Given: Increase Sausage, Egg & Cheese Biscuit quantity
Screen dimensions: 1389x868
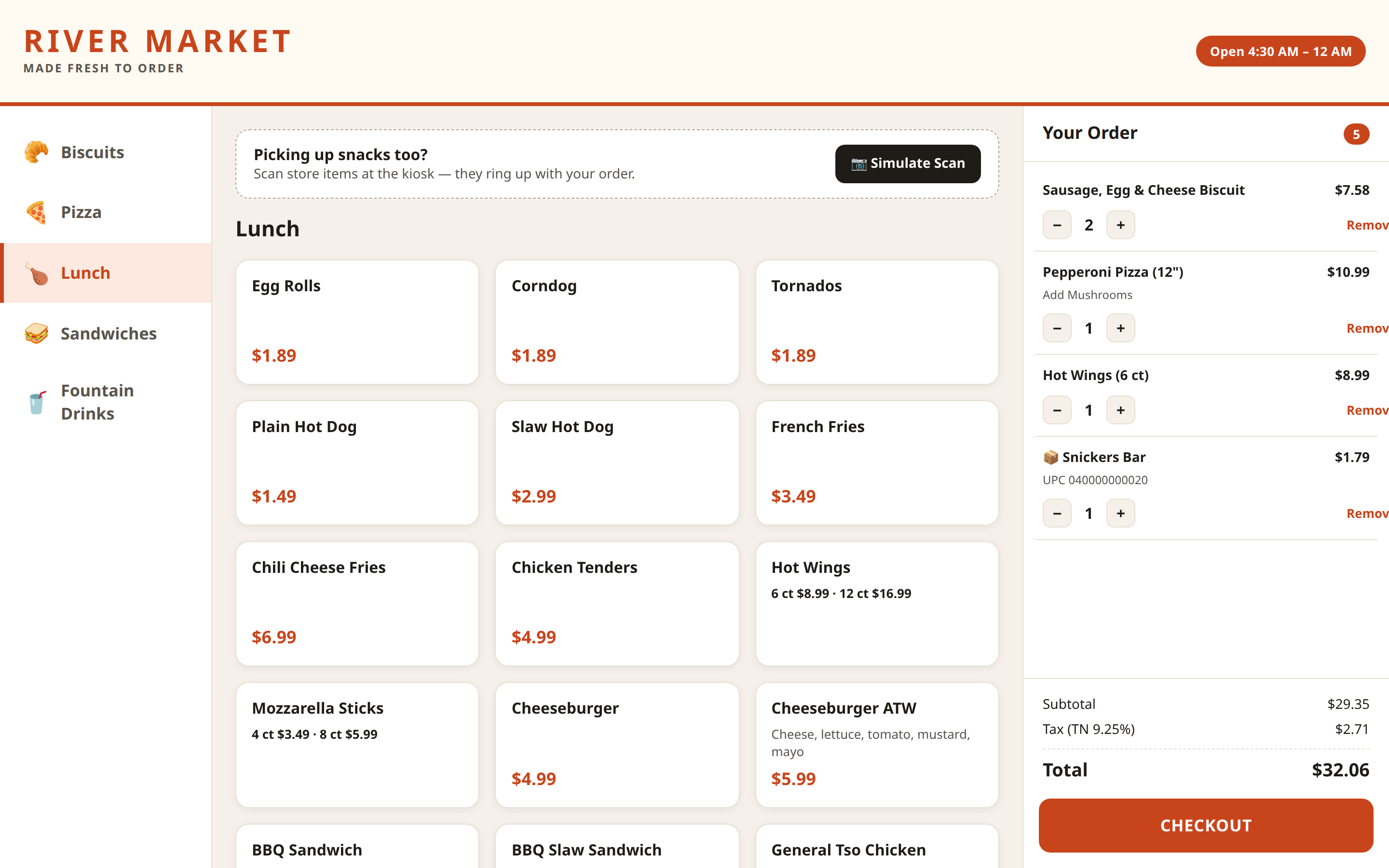Looking at the screenshot, I should (x=1120, y=225).
